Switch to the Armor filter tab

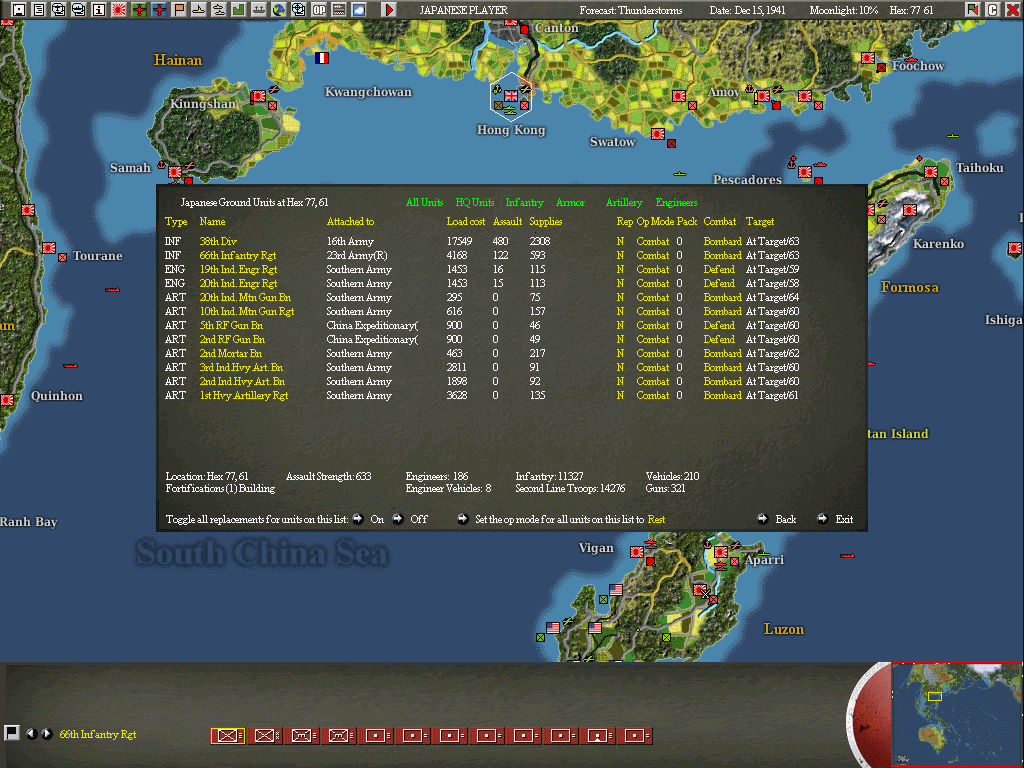[570, 202]
